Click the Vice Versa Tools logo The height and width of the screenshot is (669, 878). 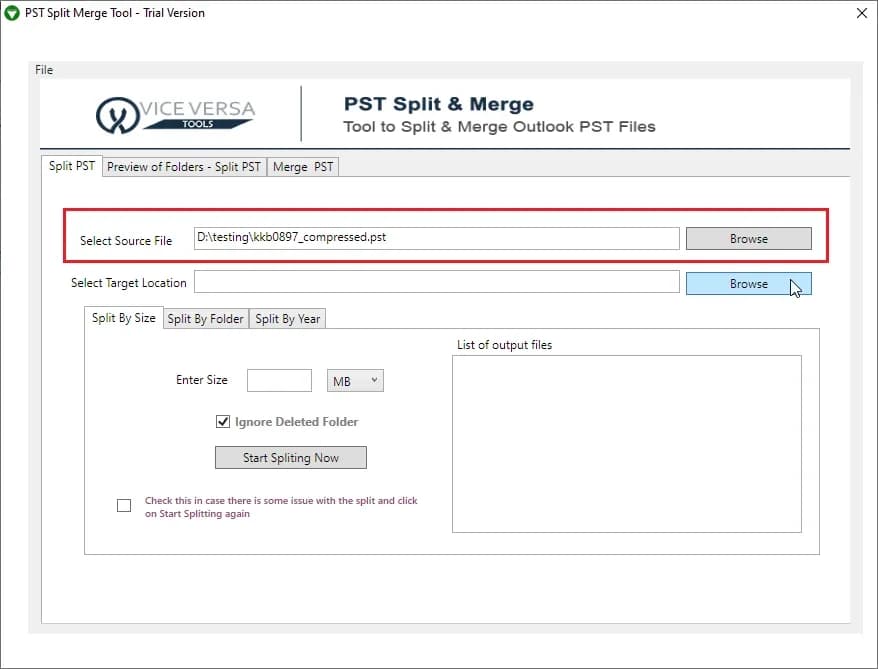coord(175,115)
